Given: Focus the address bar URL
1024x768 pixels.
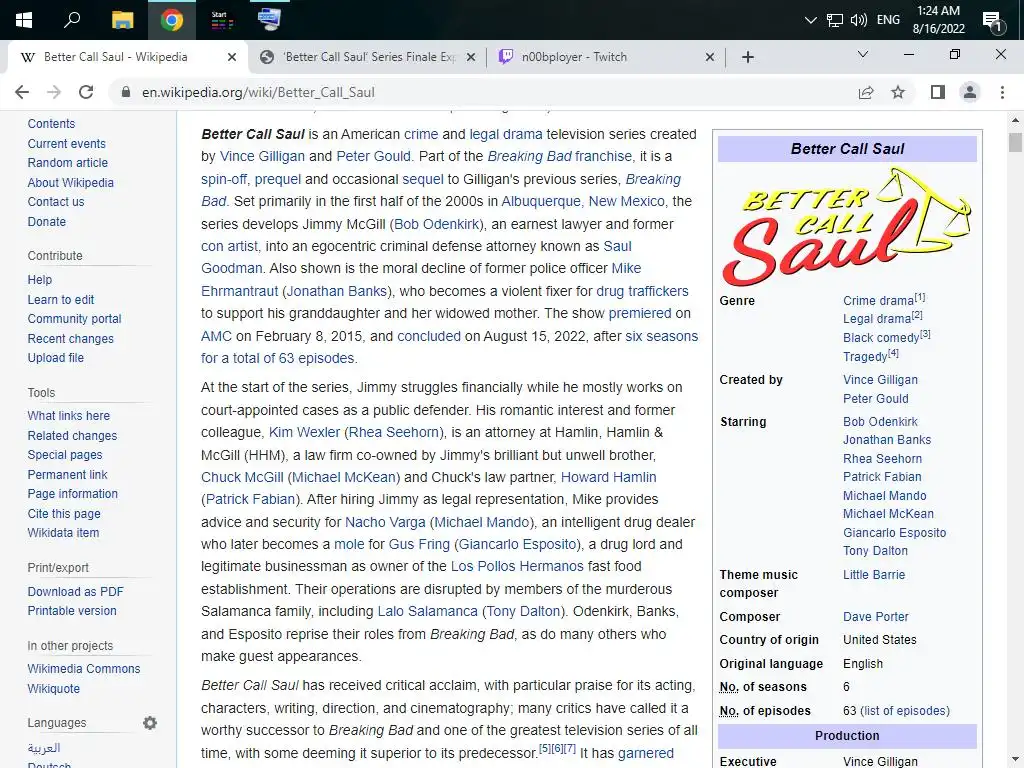Looking at the screenshot, I should point(259,92).
